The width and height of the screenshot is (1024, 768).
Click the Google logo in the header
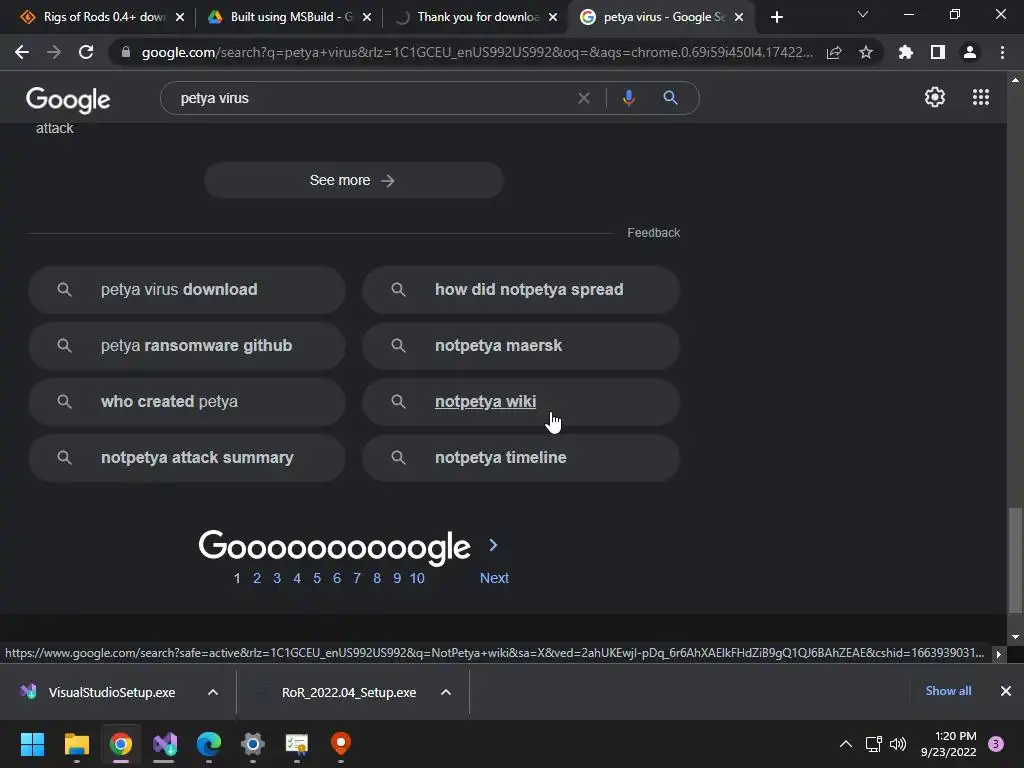coord(68,99)
